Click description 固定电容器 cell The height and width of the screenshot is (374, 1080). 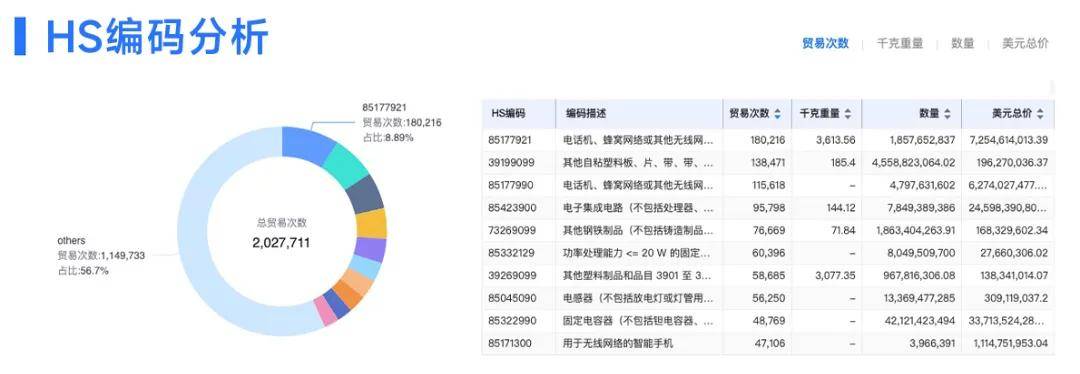click(x=638, y=321)
